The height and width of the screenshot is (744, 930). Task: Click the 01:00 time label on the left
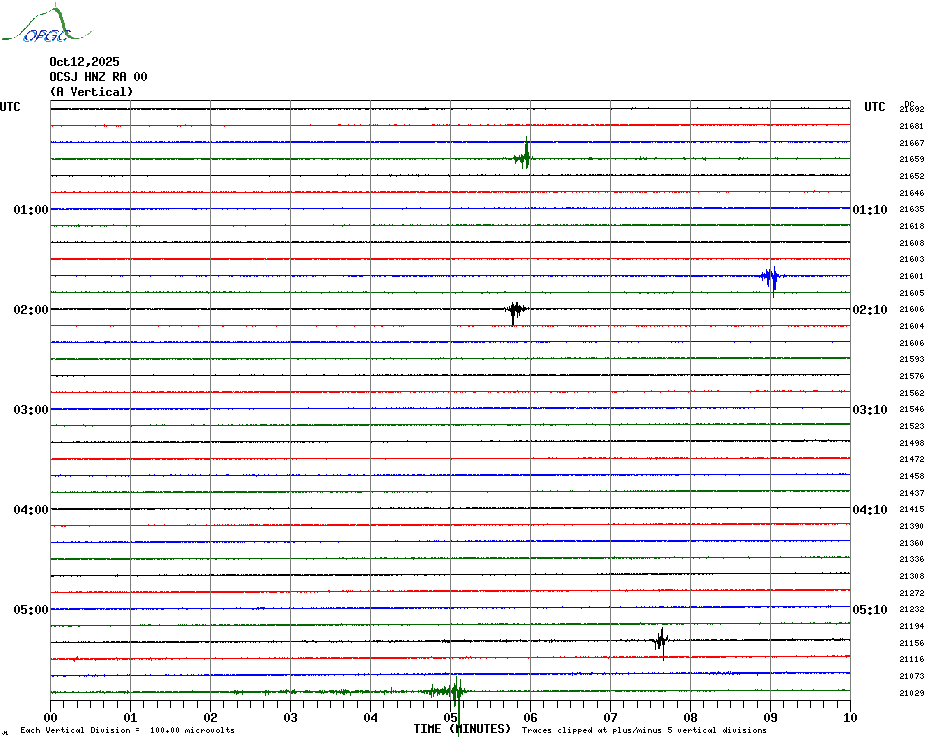31,210
